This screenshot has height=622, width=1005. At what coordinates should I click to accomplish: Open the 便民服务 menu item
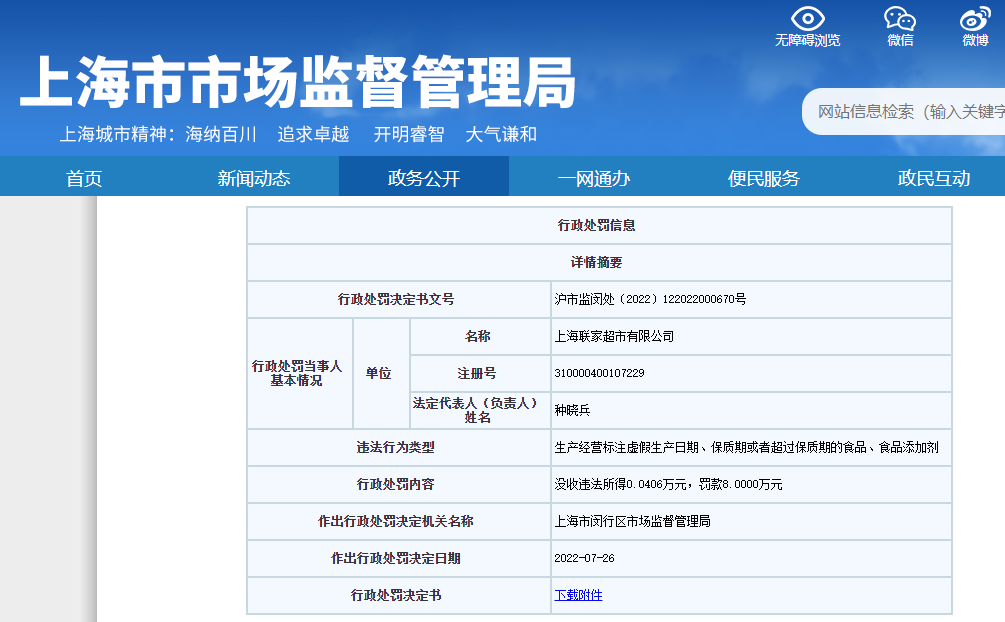763,178
